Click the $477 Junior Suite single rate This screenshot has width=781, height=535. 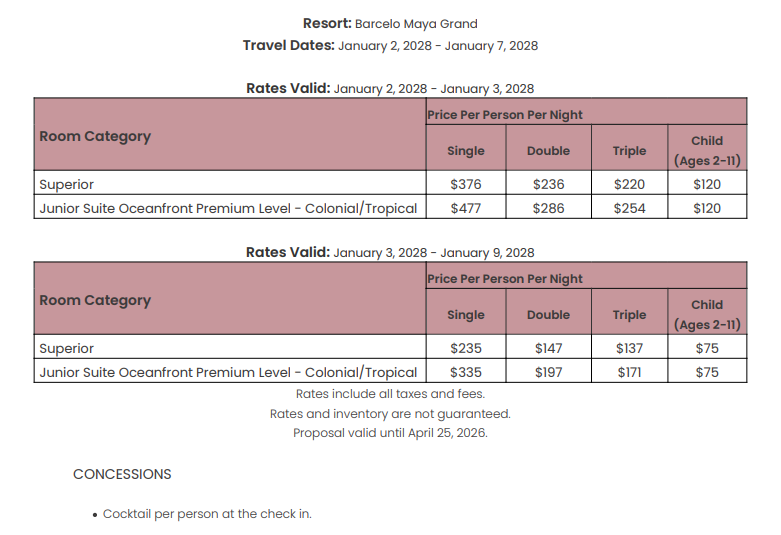click(x=466, y=208)
